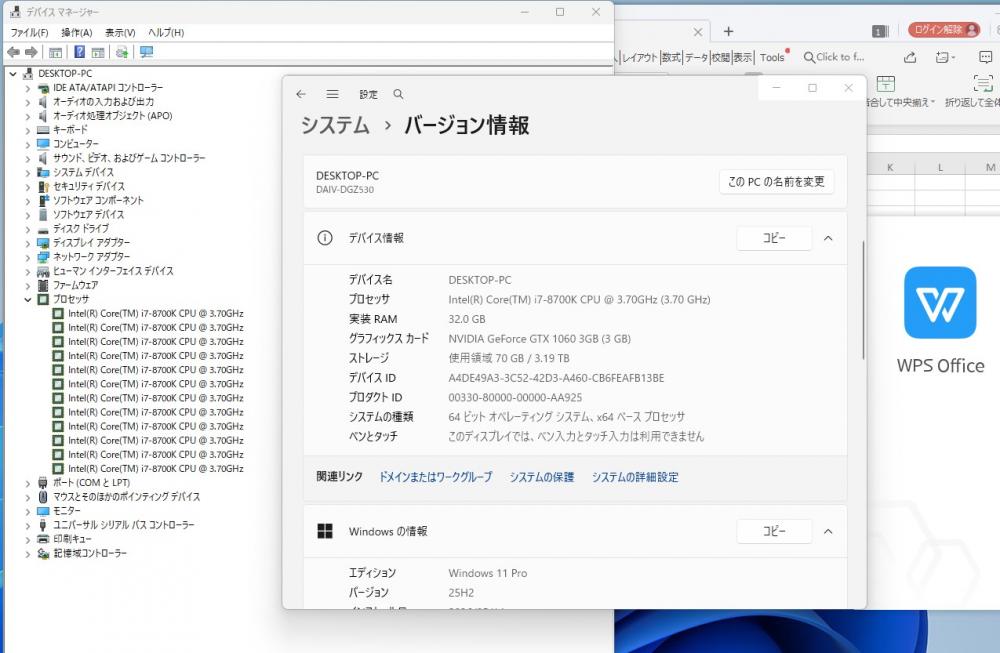Expand IDE ATA/ATAPI コントローラー node
The height and width of the screenshot is (653, 1000).
click(x=27, y=88)
